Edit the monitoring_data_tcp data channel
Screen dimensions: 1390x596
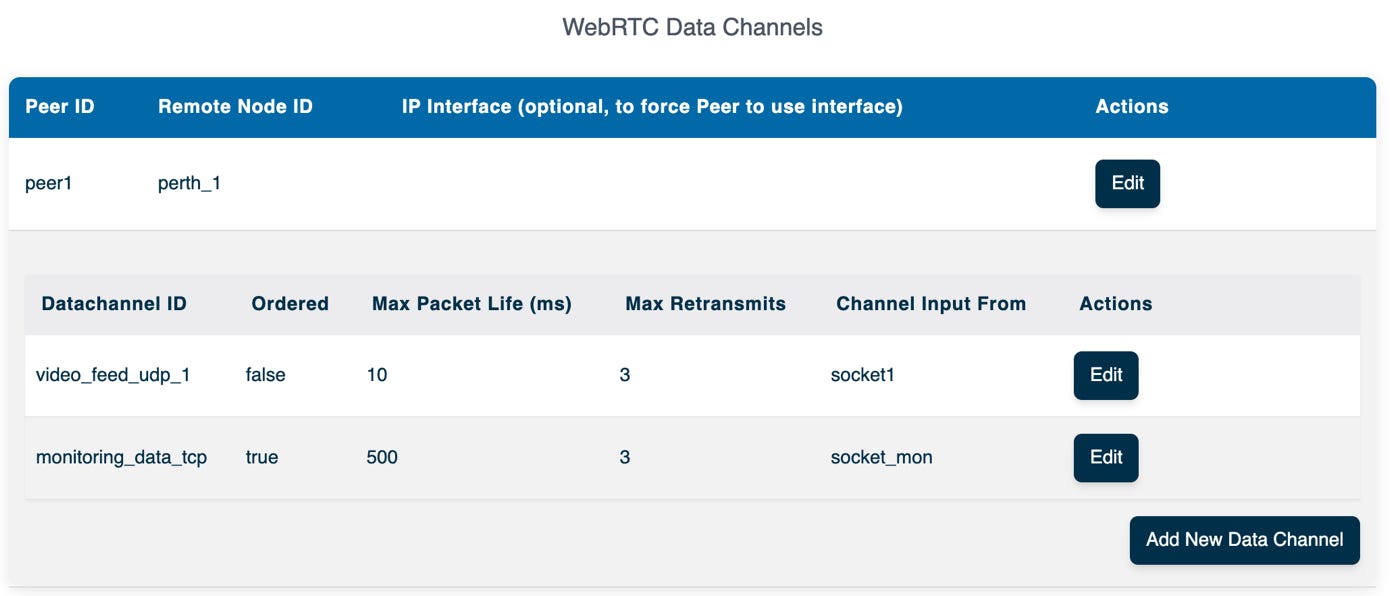1106,457
